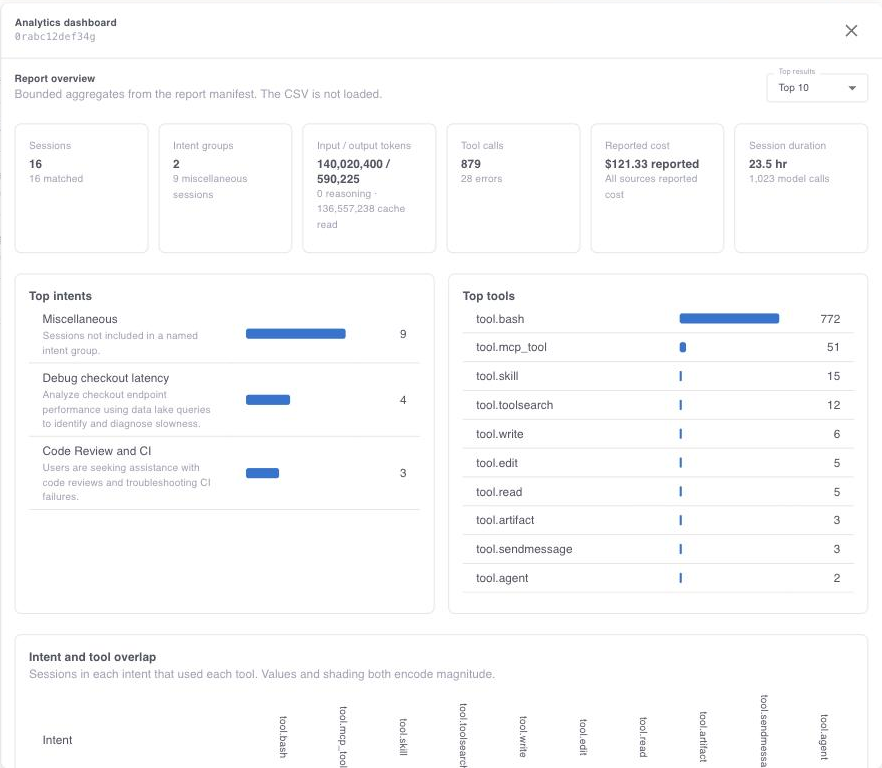The width and height of the screenshot is (882, 768).
Task: Click the Tool calls card showing 879
Action: [x=513, y=188]
